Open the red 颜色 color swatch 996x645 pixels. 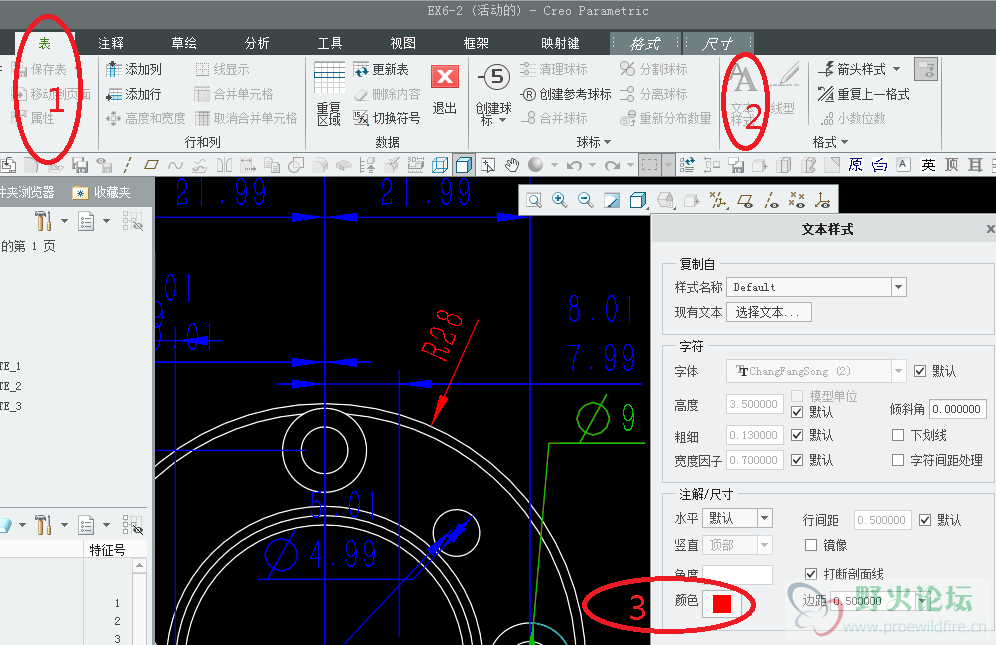pyautogui.click(x=722, y=603)
